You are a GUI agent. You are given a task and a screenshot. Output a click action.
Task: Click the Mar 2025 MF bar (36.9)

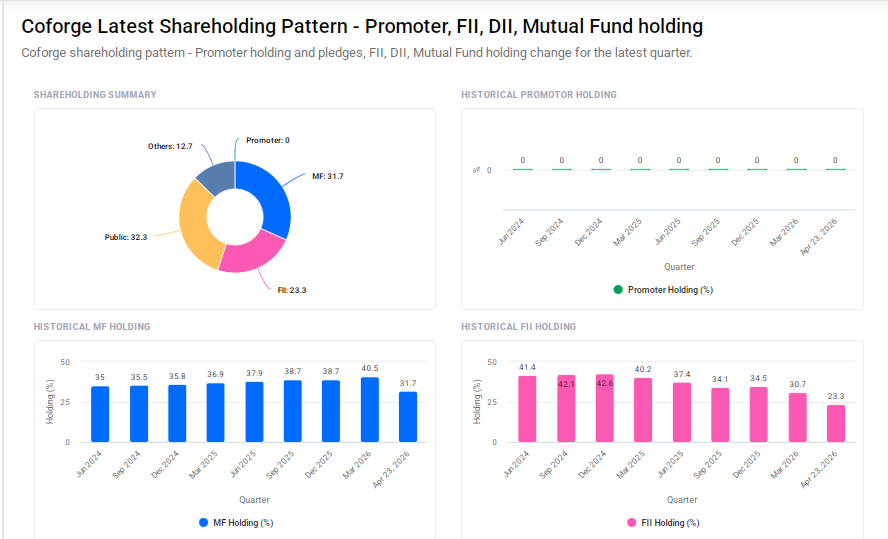pos(215,413)
